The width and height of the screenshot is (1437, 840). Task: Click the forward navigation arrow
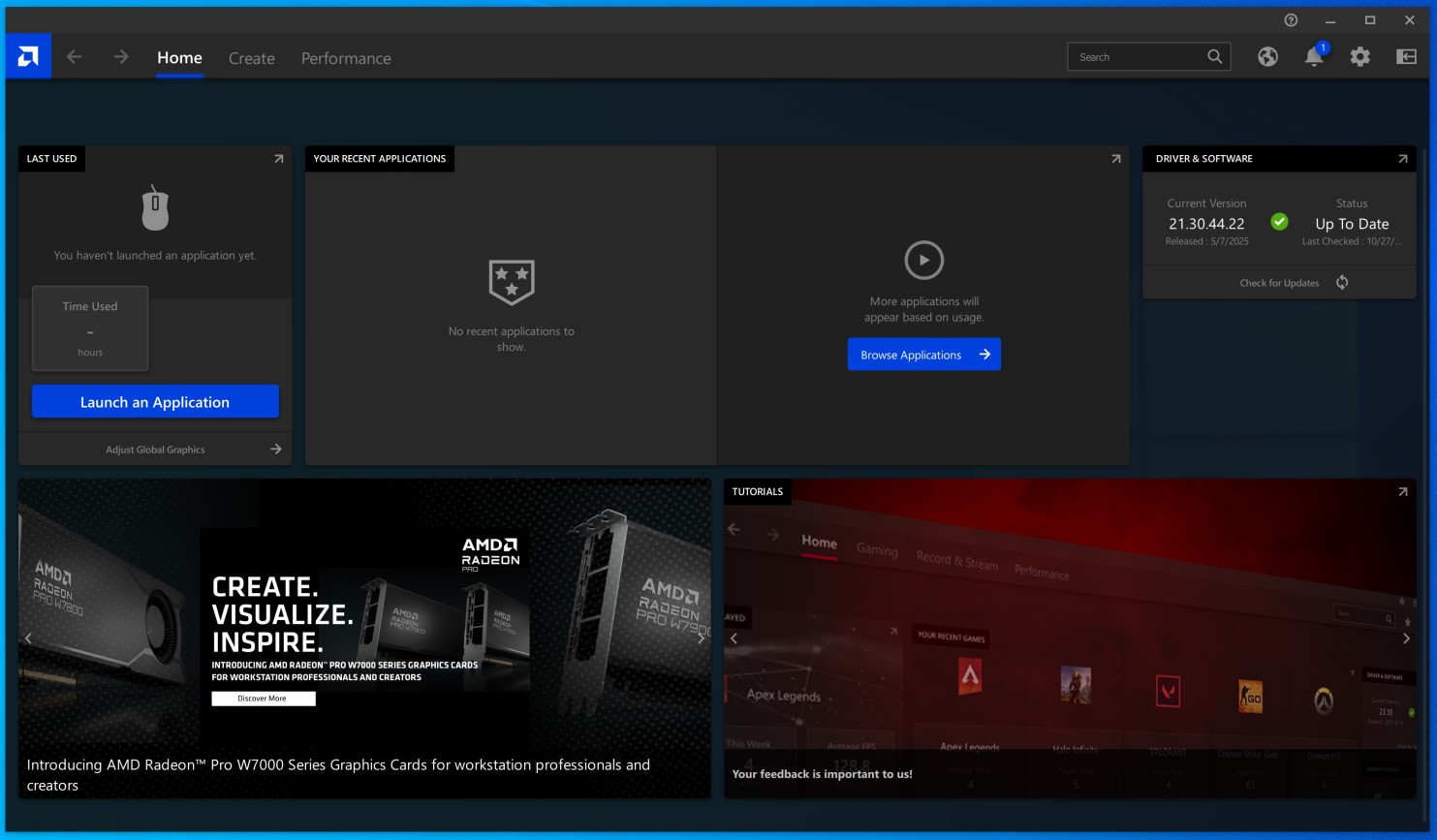pyautogui.click(x=120, y=56)
